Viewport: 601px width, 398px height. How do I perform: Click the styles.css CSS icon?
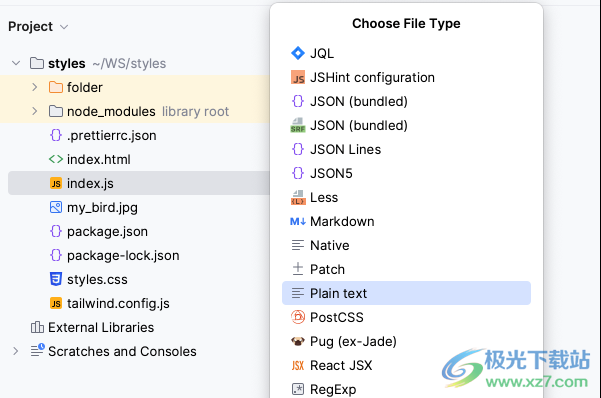pos(56,279)
